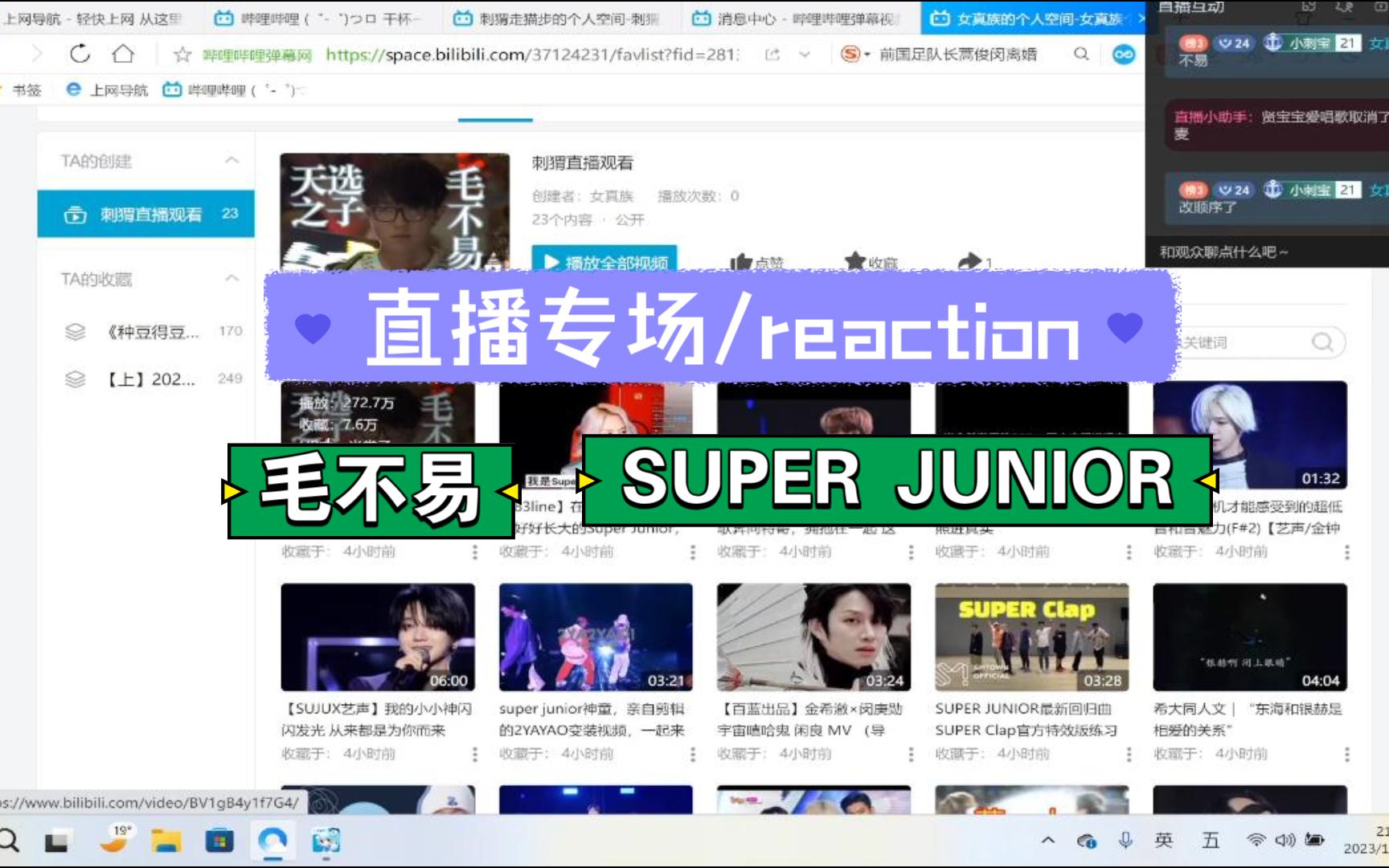The image size is (1389, 868).
Task: Open the 金希澈 MV 03:24 thumbnail
Action: pyautogui.click(x=813, y=637)
